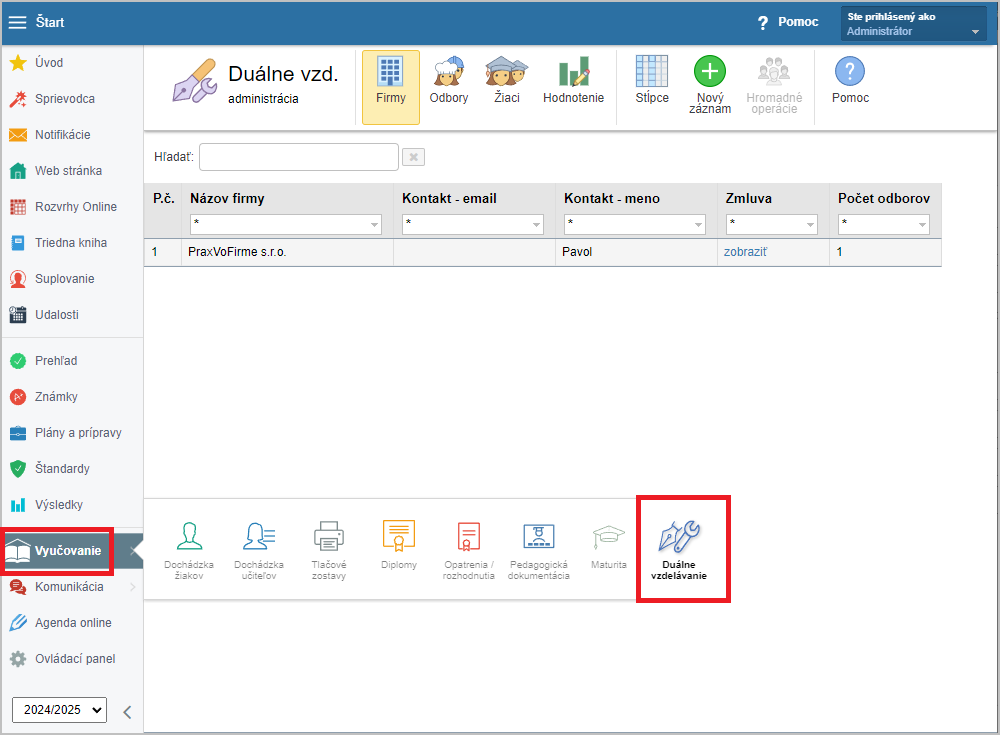Open Výsledky results section

click(x=46, y=505)
